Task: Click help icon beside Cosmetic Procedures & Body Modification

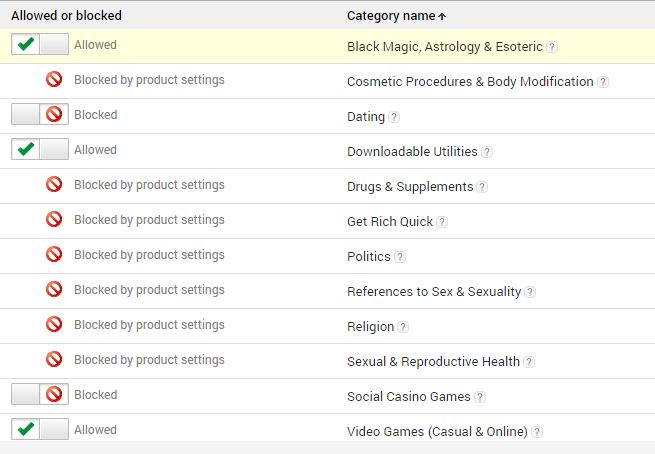Action: (603, 82)
